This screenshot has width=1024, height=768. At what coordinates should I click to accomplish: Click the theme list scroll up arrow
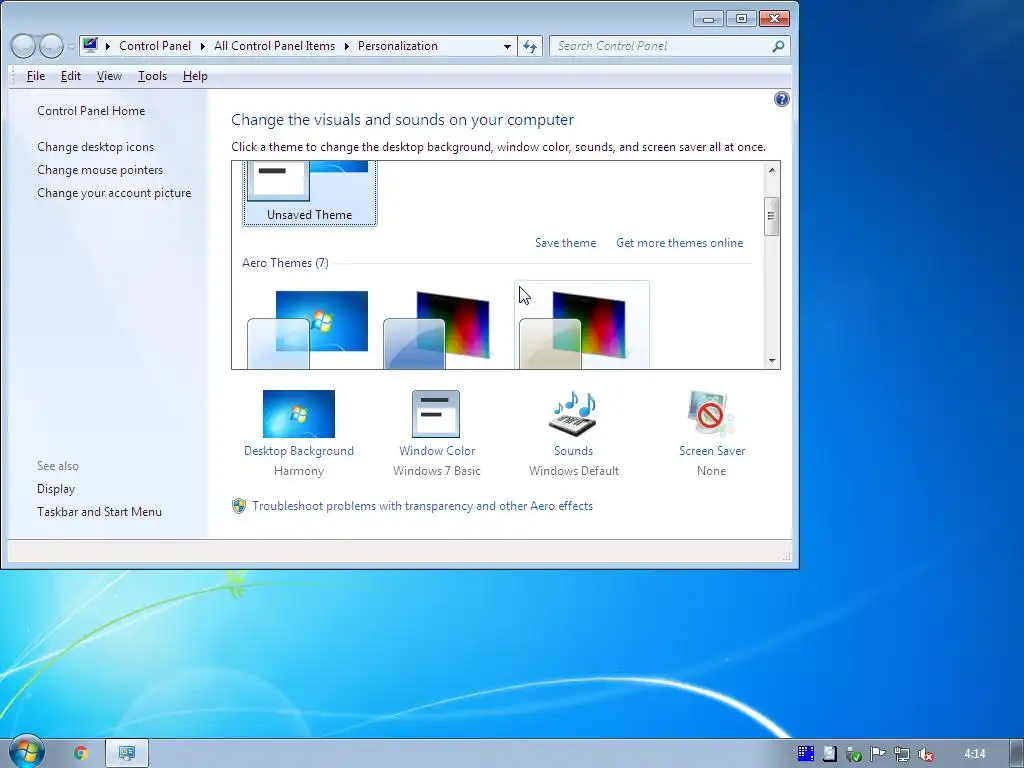tap(771, 170)
